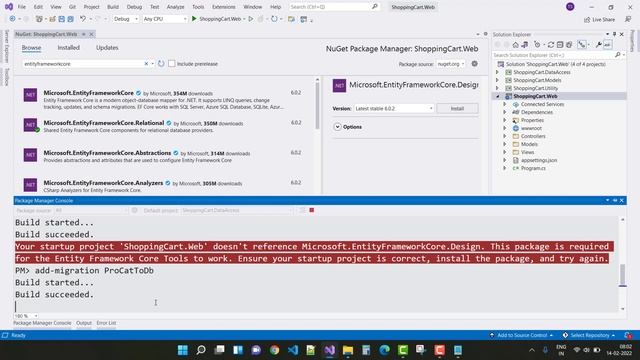Stop command with red square in console

(x=312, y=210)
